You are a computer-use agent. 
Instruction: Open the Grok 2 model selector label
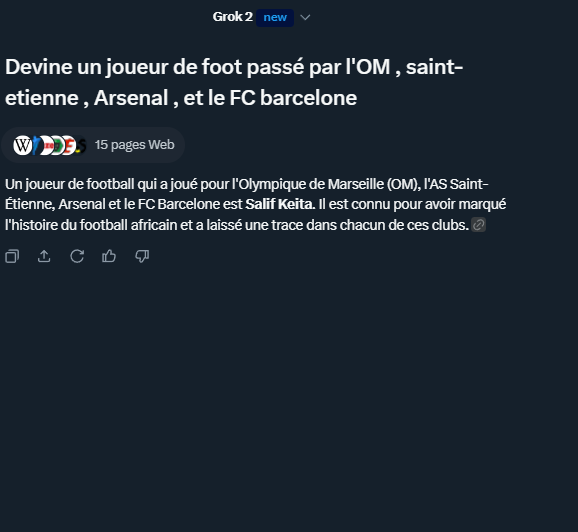click(233, 17)
